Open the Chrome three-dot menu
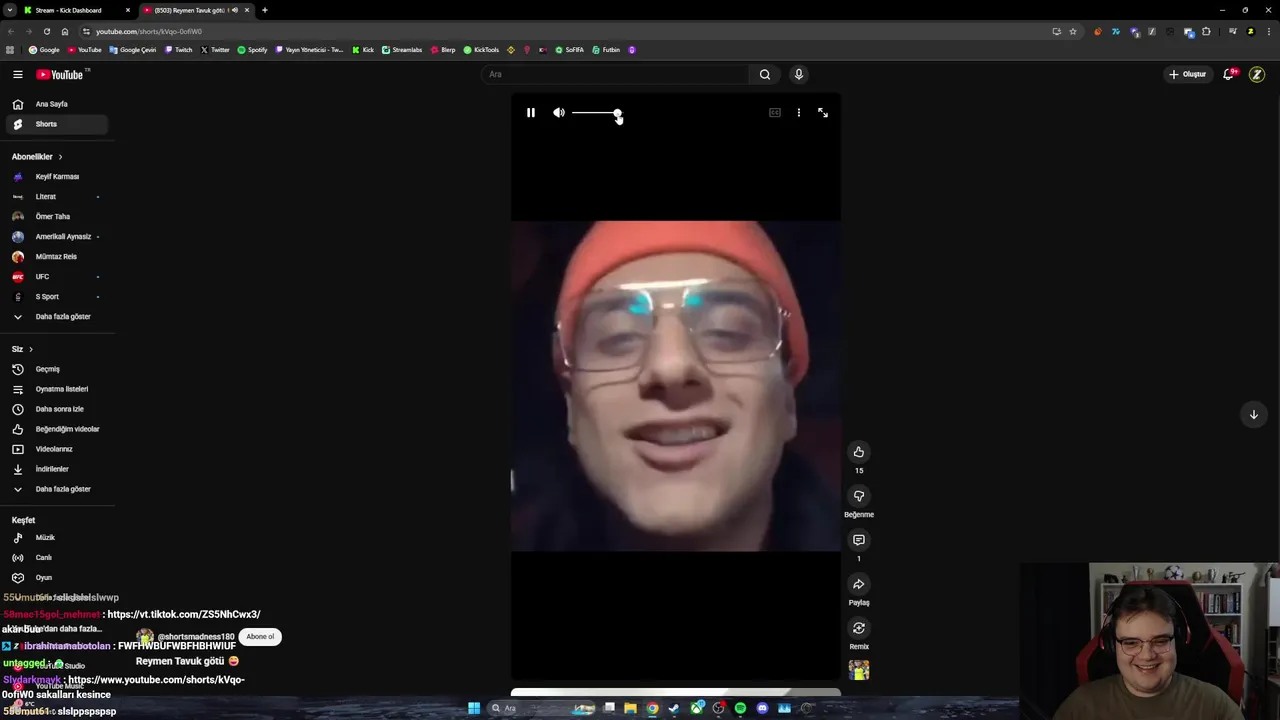 [x=1268, y=31]
